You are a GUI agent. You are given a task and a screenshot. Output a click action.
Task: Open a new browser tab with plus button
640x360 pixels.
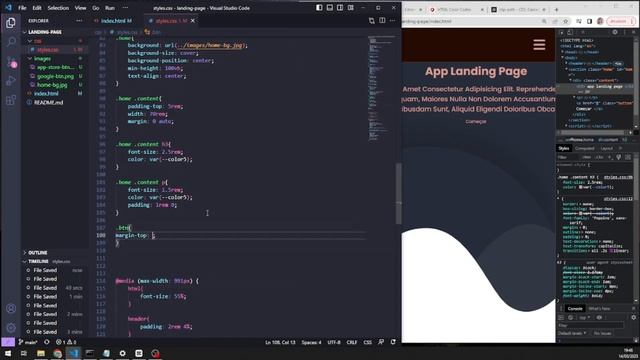point(556,9)
